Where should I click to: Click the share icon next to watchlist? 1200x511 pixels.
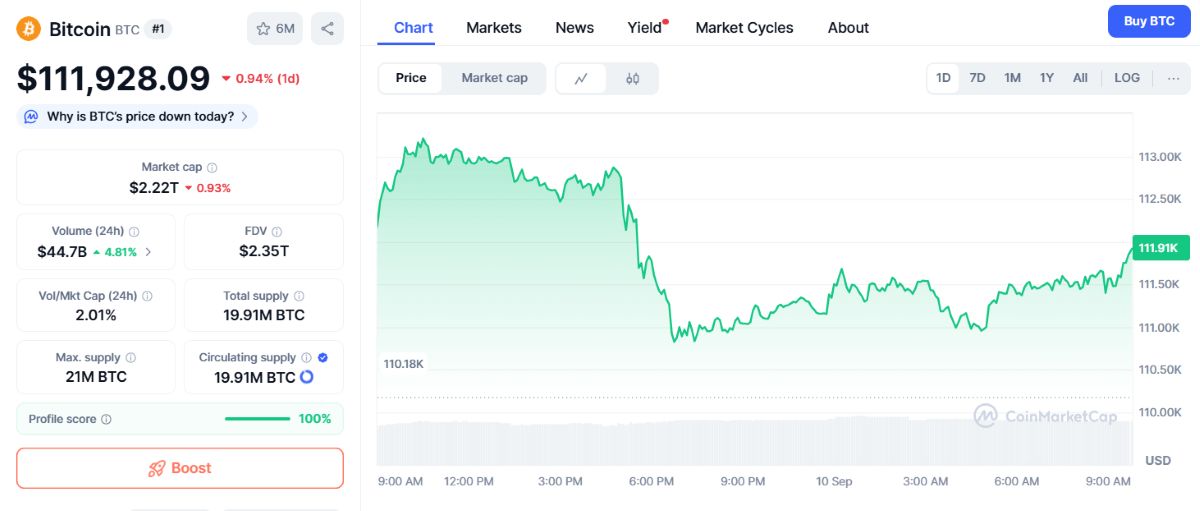coord(327,29)
